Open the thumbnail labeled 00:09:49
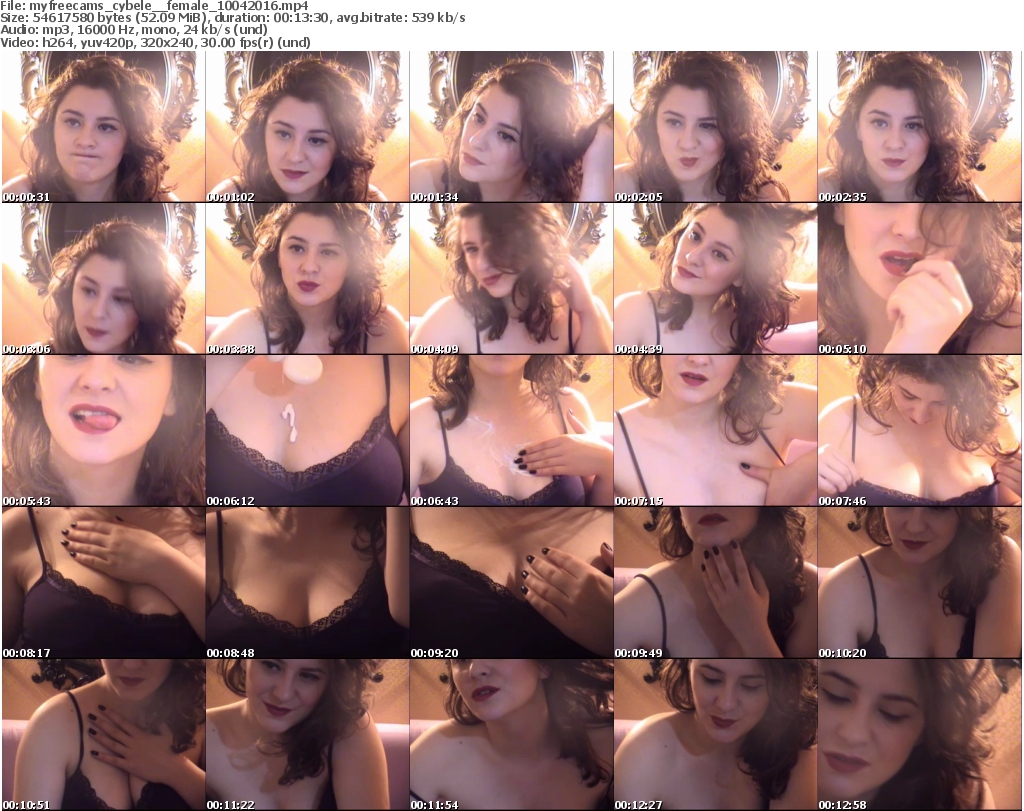The height and width of the screenshot is (811, 1024). click(715, 583)
